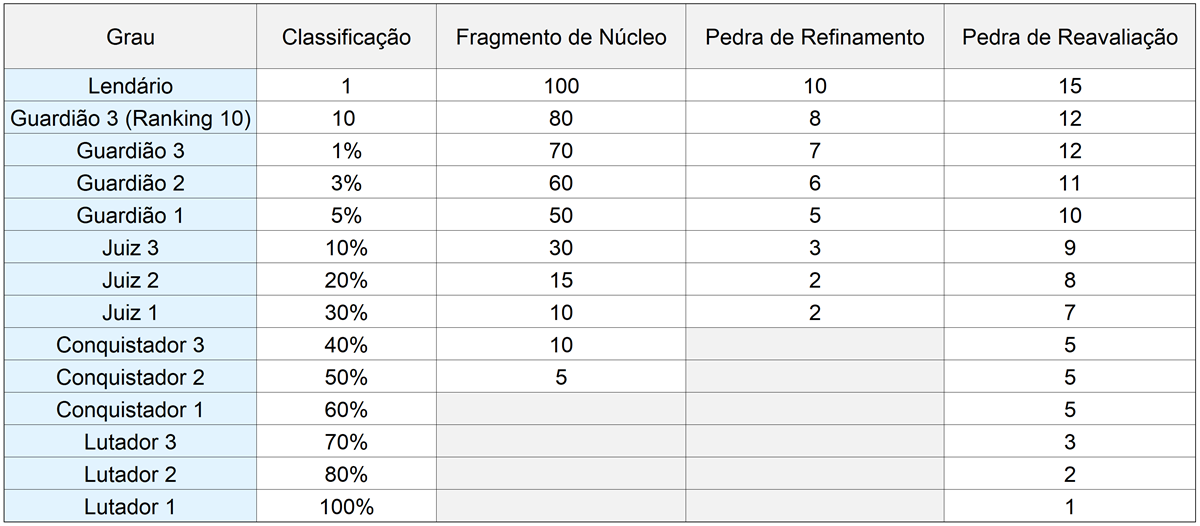Select the Lutador 3 grade cell

(130, 442)
